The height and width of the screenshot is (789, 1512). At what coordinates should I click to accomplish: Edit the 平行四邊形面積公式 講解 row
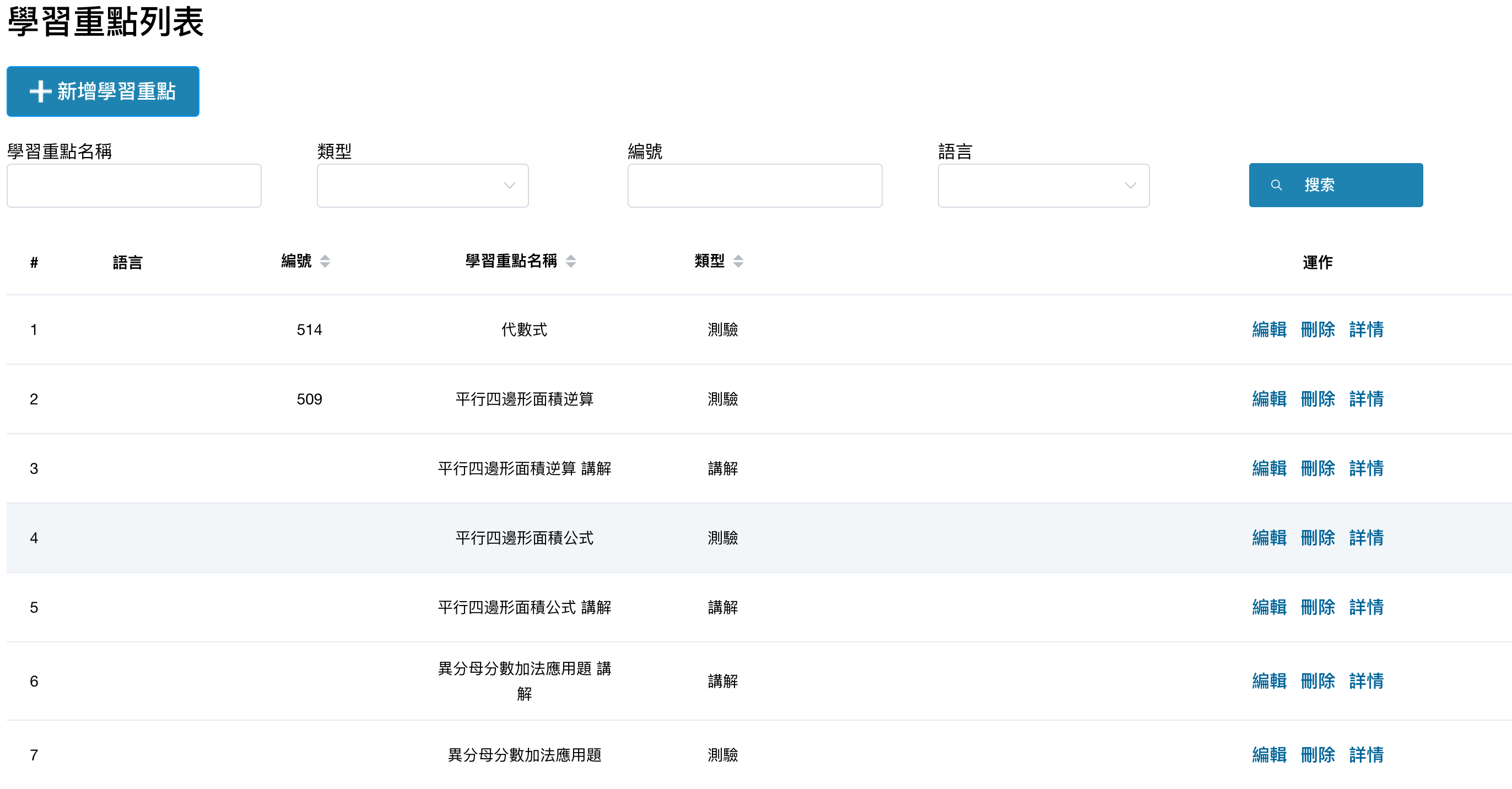tap(1269, 607)
